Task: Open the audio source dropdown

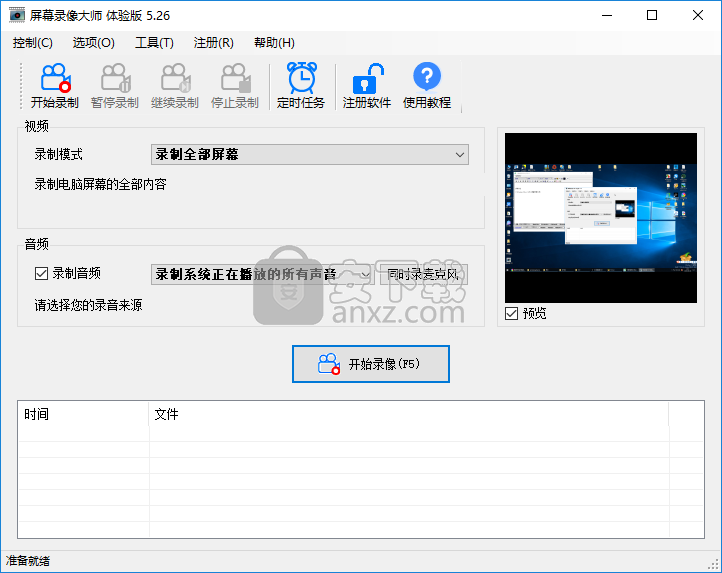Action: click(x=262, y=275)
